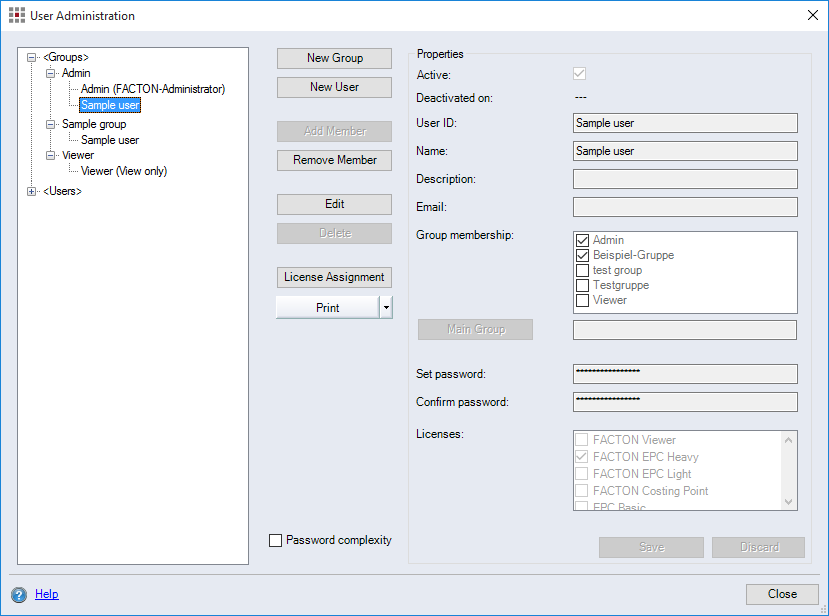The width and height of the screenshot is (829, 616).
Task: Enable Password complexity
Action: [275, 539]
